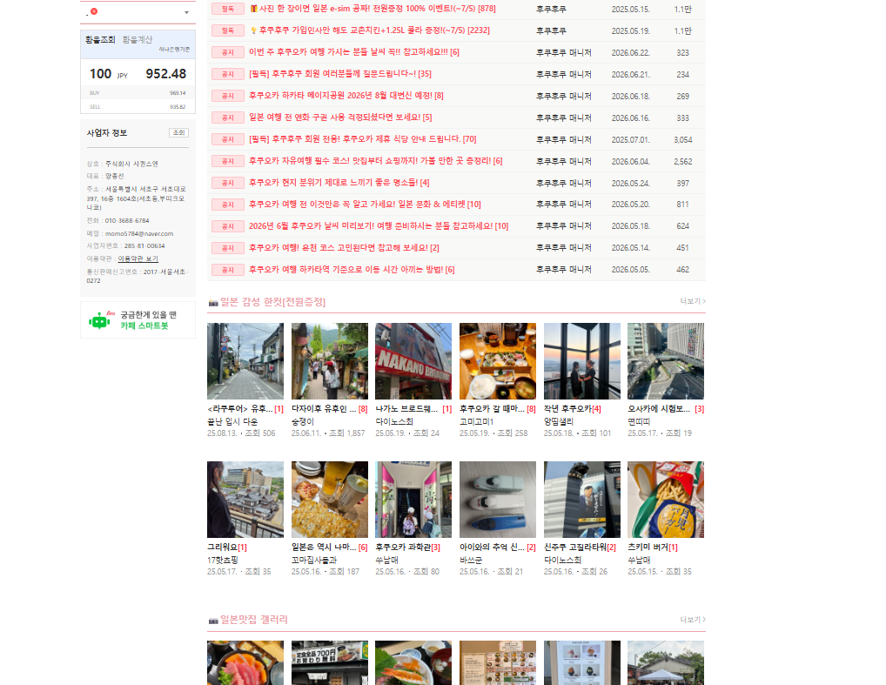
Task: Click the 공지 badge on the 메이지공원 post
Action: [228, 96]
